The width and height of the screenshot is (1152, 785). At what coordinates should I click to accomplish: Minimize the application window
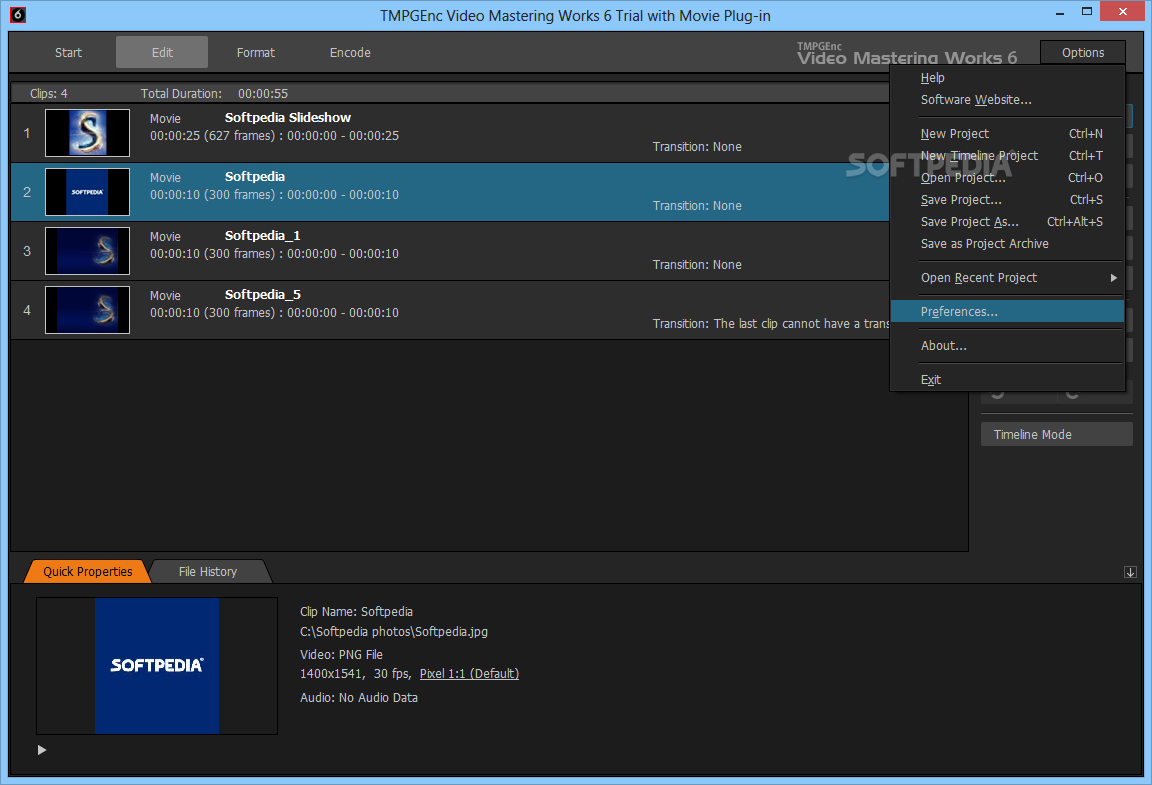[1059, 12]
